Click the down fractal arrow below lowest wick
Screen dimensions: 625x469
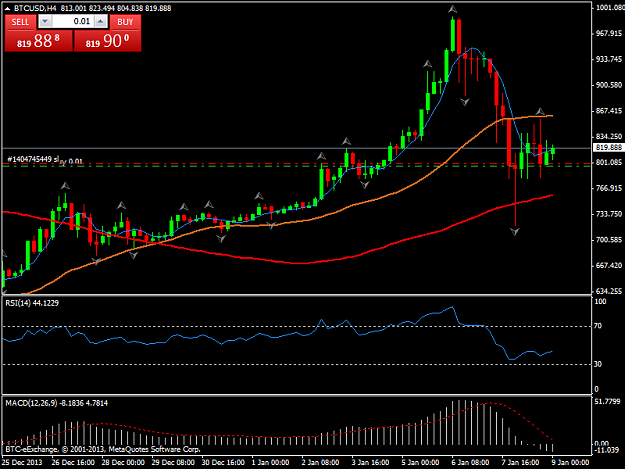(515, 232)
